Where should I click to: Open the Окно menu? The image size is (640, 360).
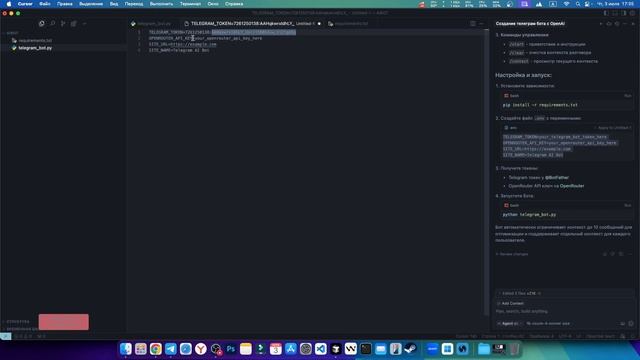(213, 4)
